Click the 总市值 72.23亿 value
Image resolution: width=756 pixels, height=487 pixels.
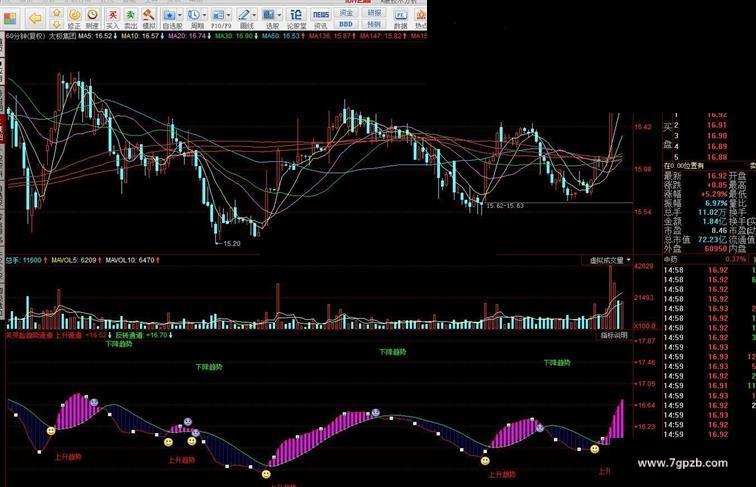pos(713,240)
